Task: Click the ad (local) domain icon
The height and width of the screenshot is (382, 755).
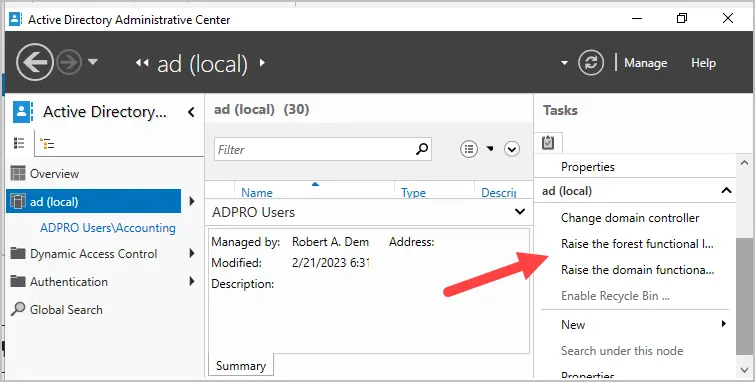Action: [18, 201]
